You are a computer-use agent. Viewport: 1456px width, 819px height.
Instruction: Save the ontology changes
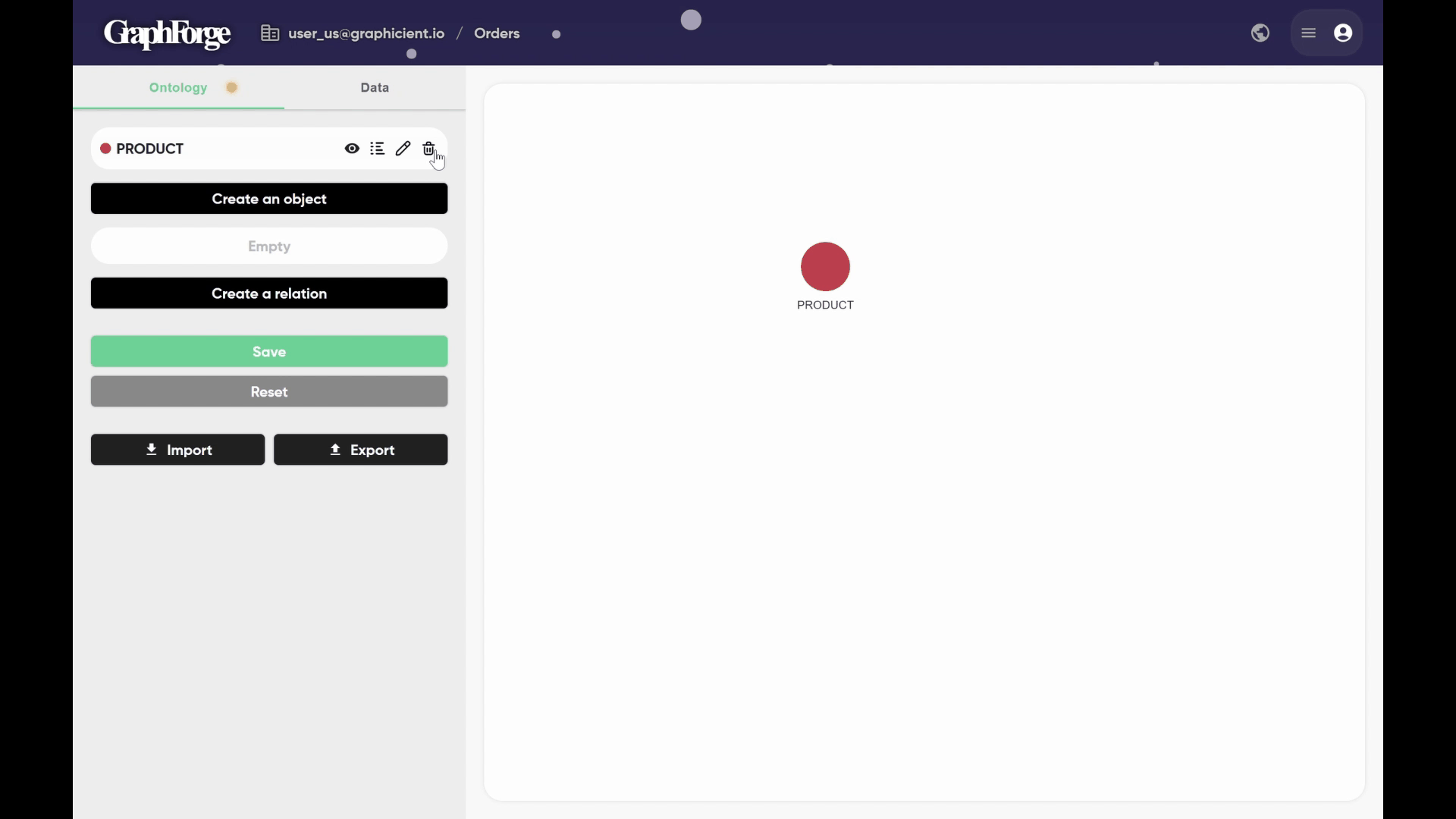pos(269,352)
